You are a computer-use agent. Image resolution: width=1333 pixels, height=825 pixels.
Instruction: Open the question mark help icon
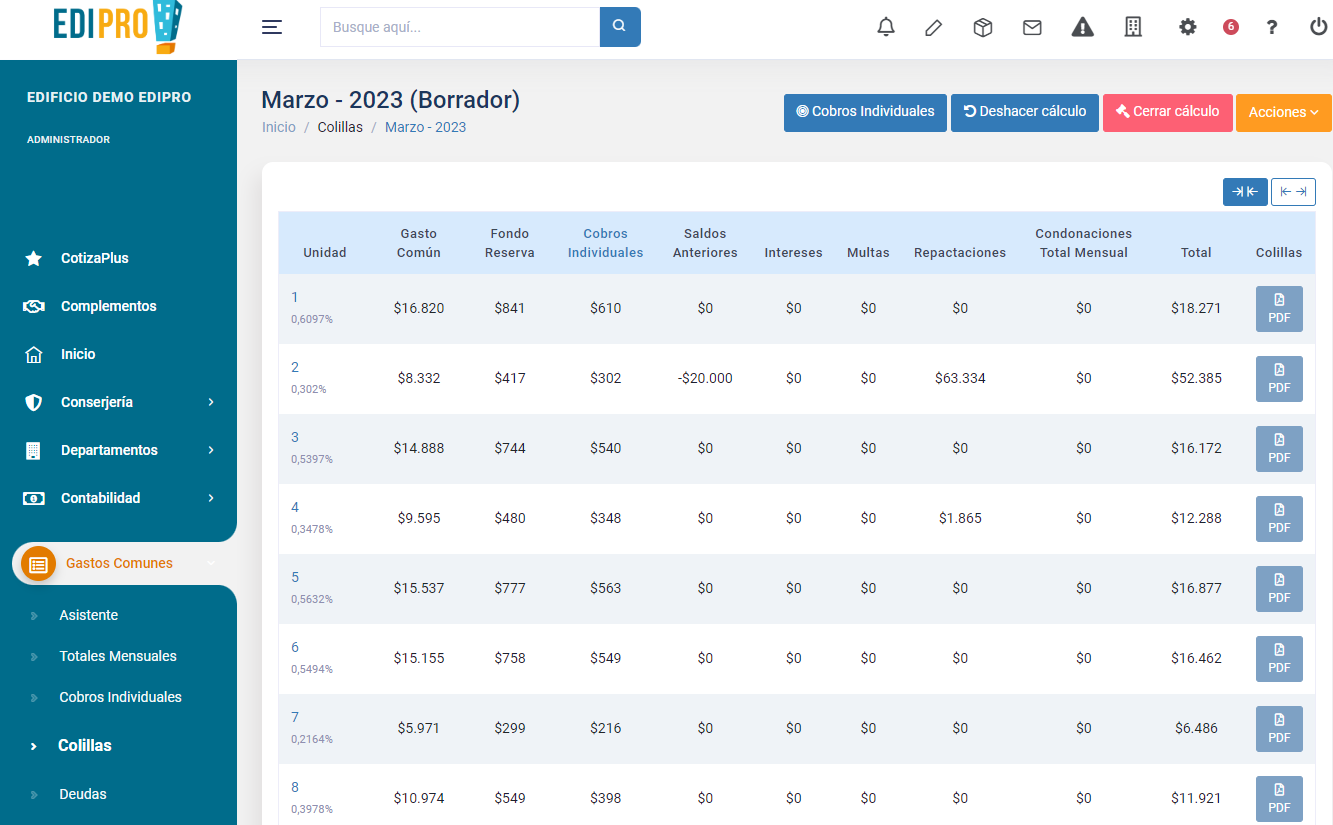coord(1272,27)
